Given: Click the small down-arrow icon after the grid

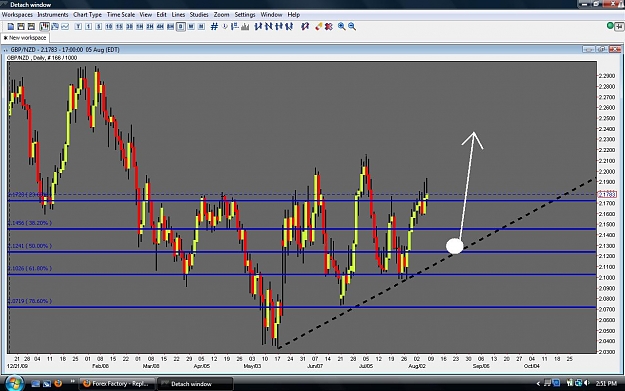Looking at the screenshot, I should coord(225,27).
